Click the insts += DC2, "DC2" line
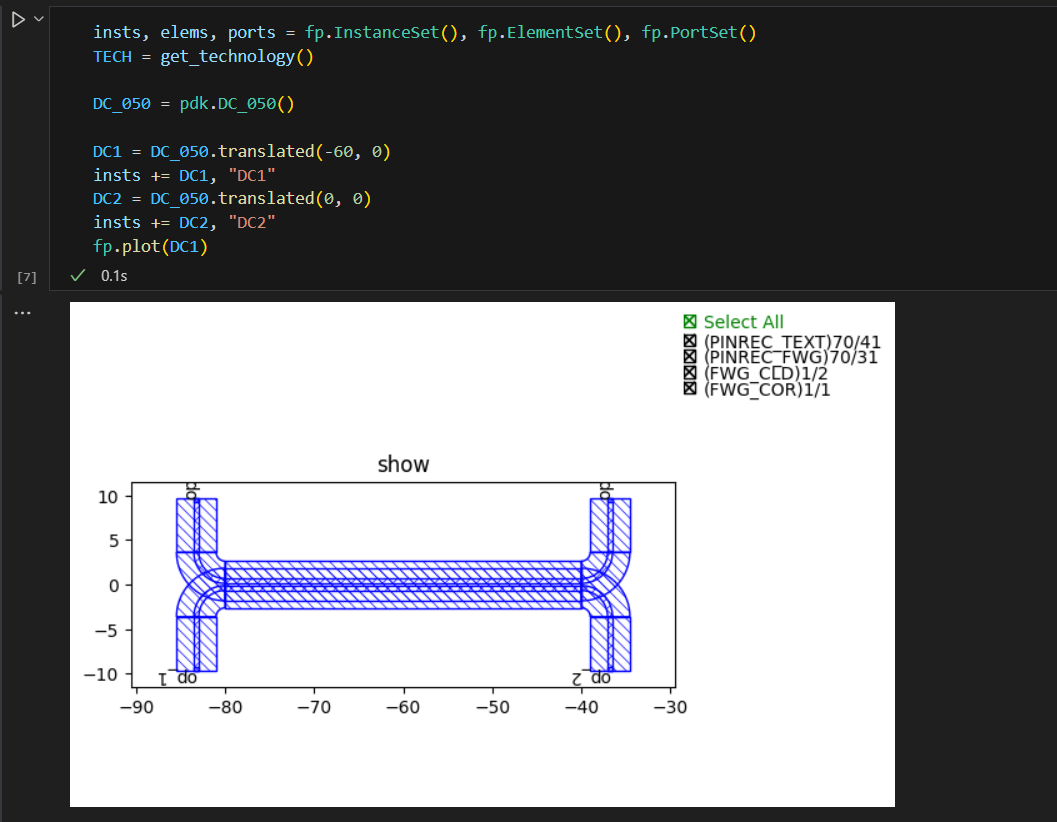Viewport: 1057px width, 822px height. (184, 223)
